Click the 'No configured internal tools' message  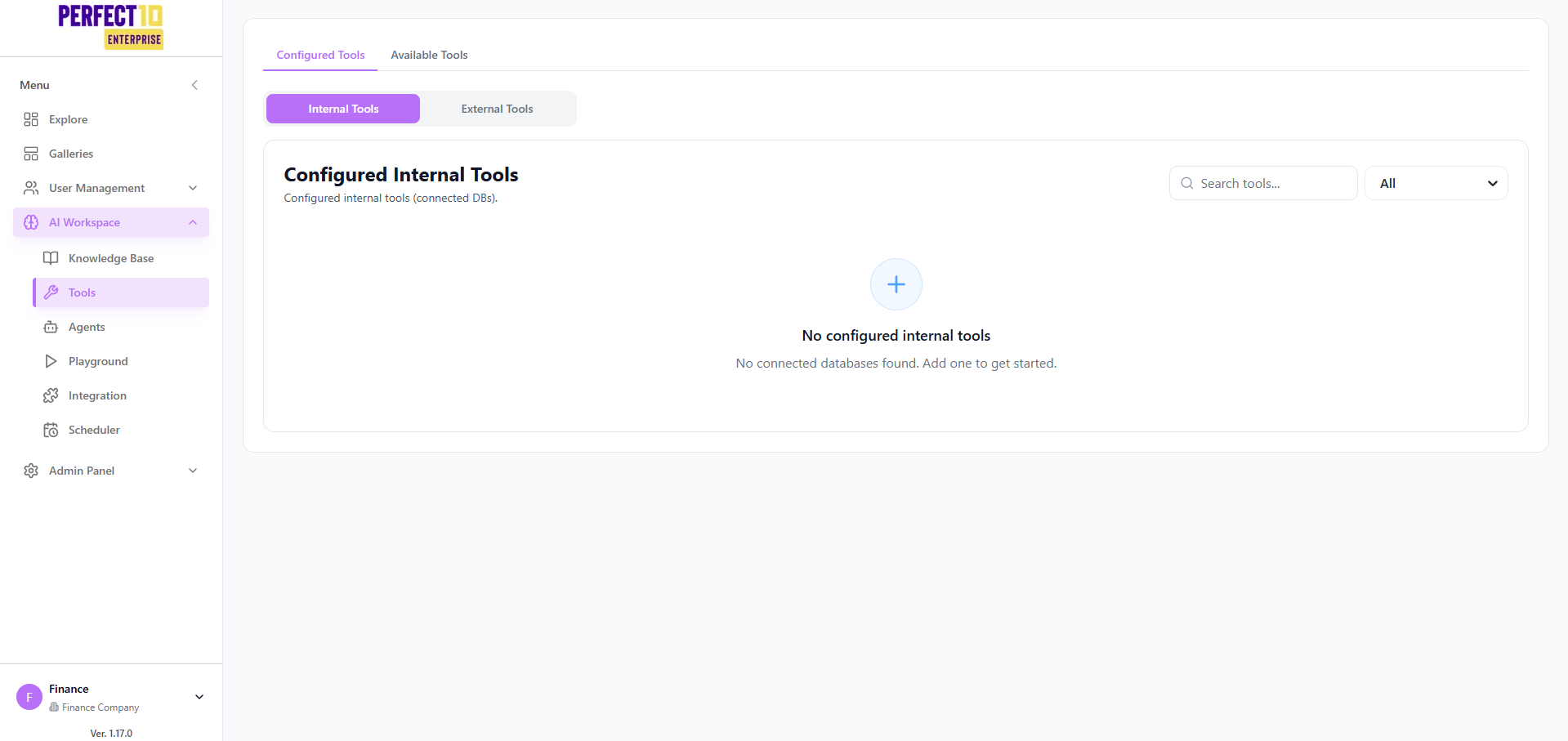(x=896, y=336)
